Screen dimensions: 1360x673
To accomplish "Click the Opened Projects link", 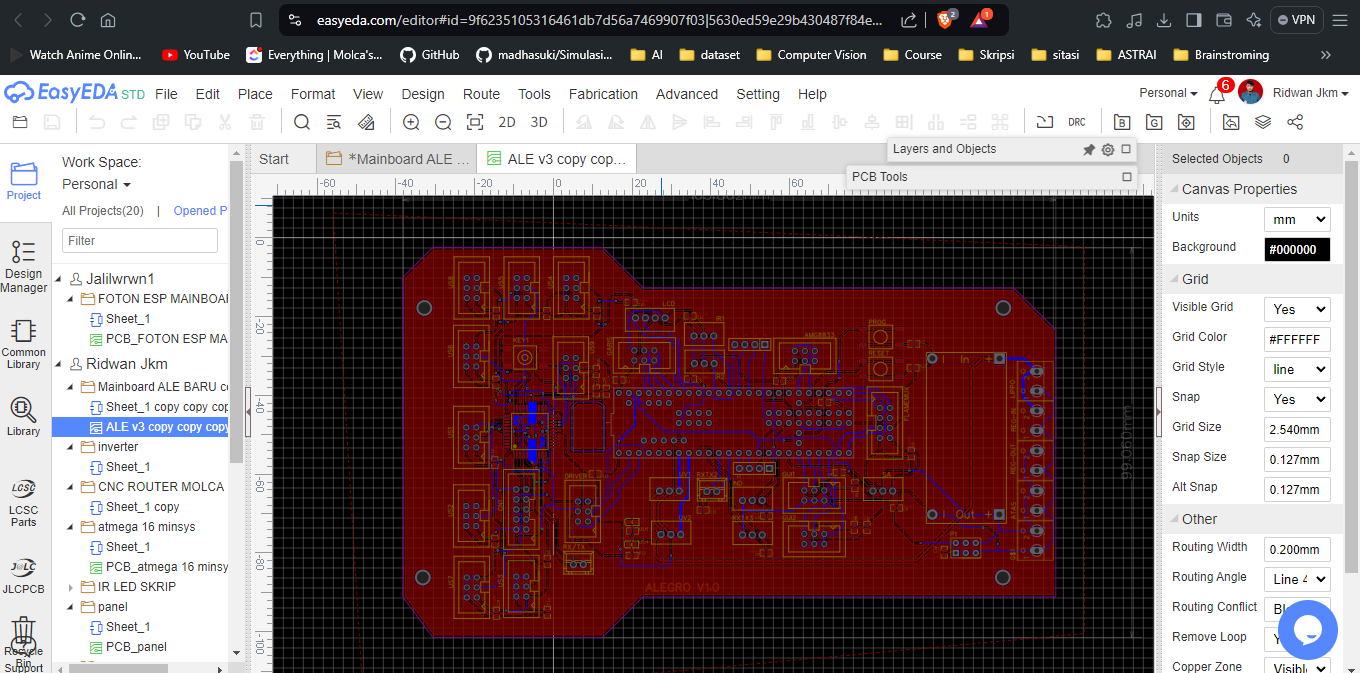I will [x=200, y=211].
